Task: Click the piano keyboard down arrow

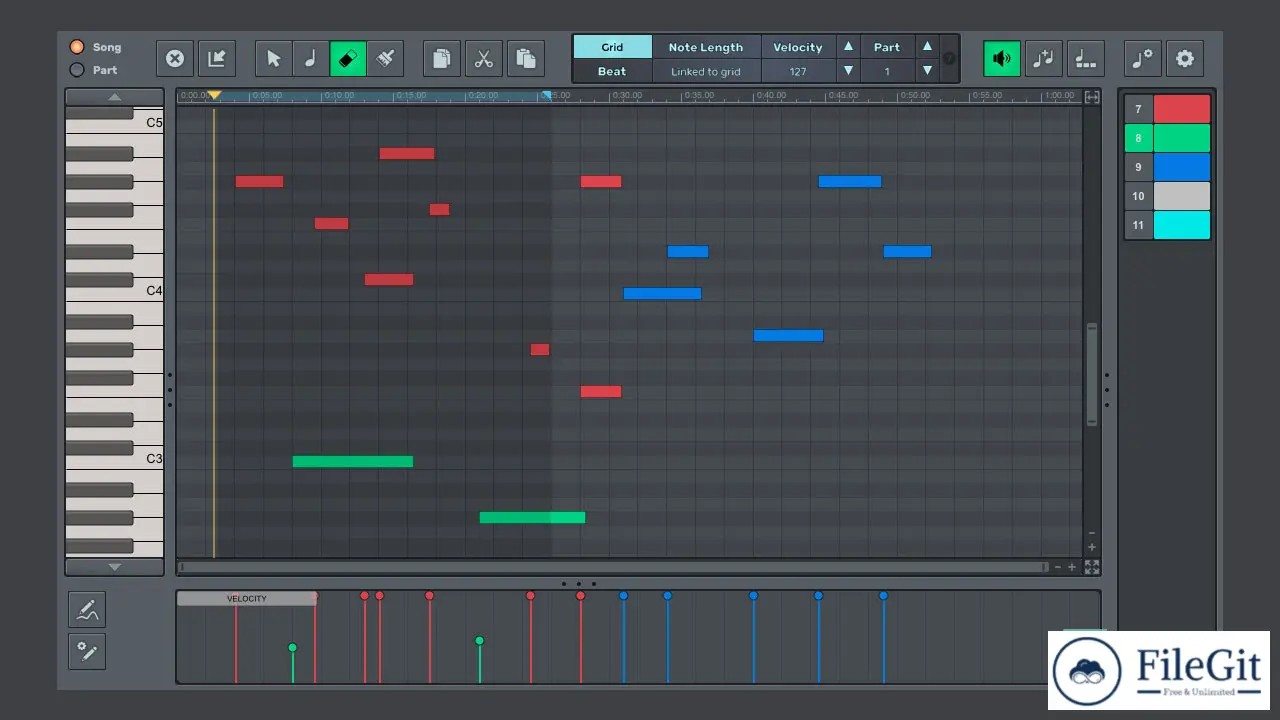Action: 115,567
